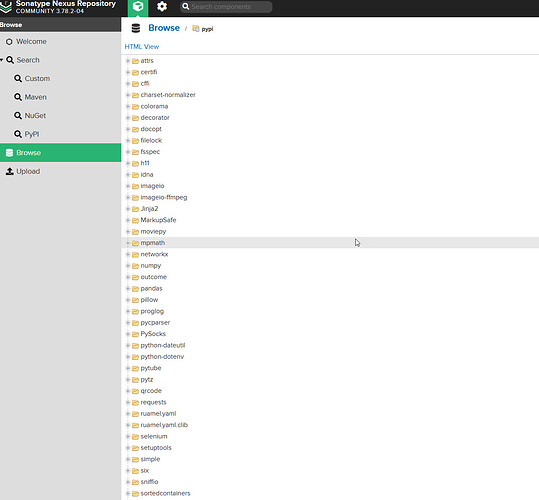This screenshot has width=539, height=500.
Task: Focus the Search components field
Action: (x=226, y=7)
